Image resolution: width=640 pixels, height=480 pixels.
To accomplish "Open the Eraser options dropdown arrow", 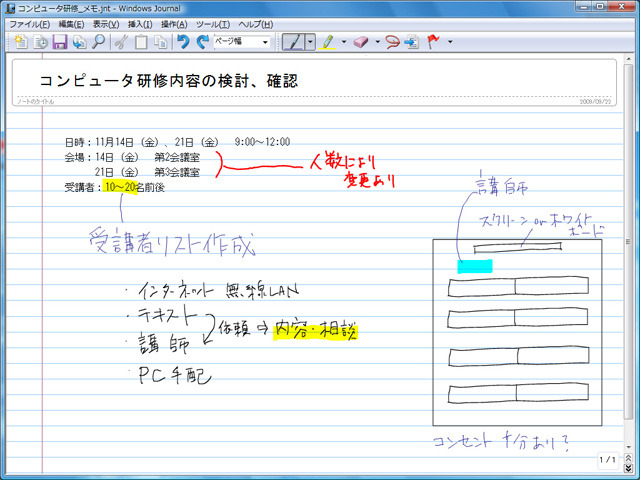I will pos(377,42).
